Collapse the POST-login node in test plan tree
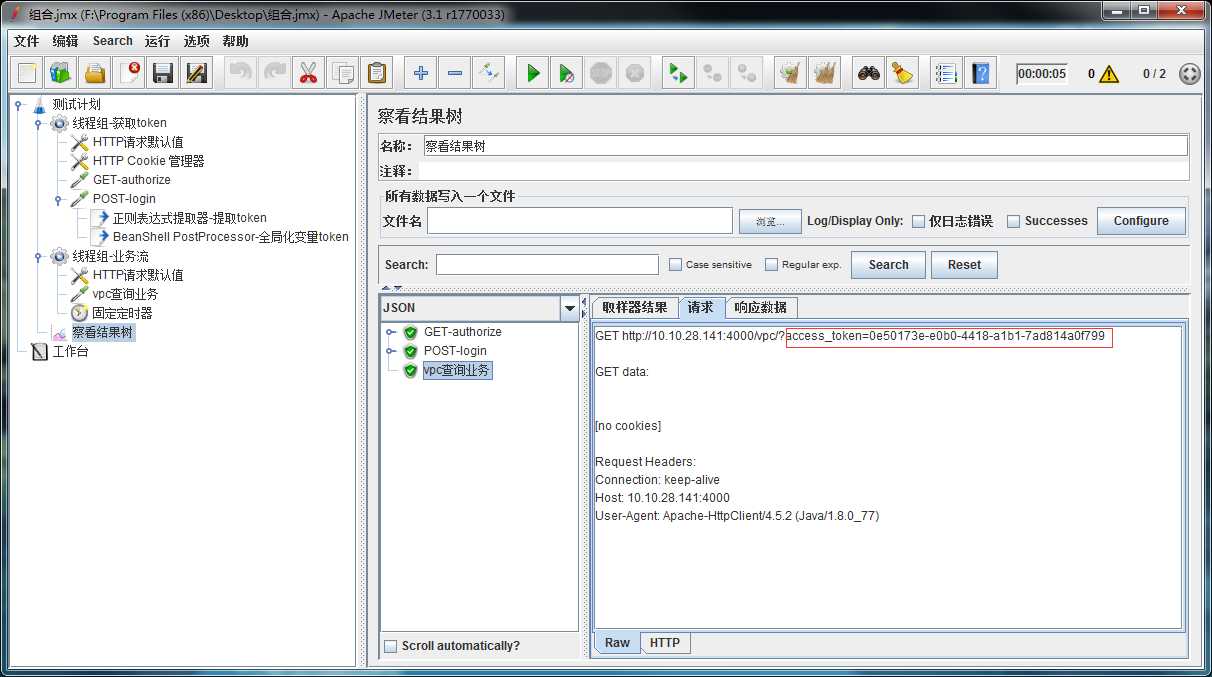Image resolution: width=1212 pixels, height=677 pixels. pos(58,199)
